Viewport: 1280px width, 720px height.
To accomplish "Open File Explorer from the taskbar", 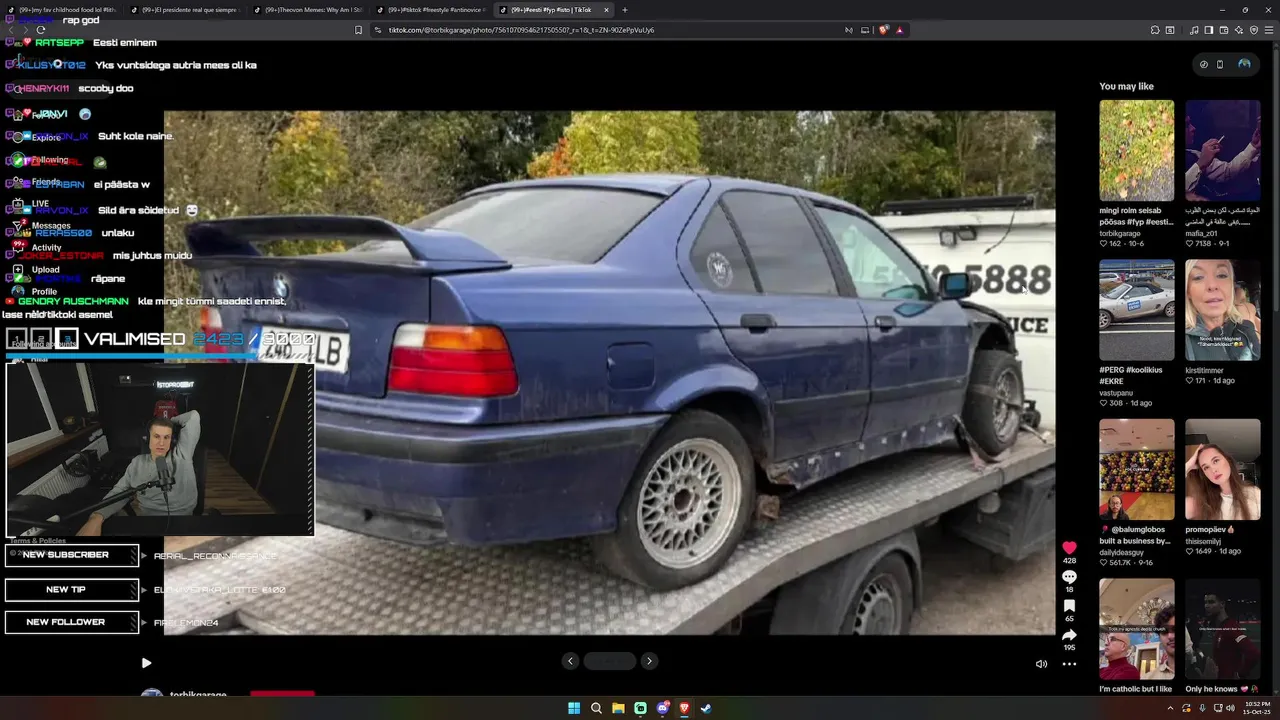I will pos(618,708).
